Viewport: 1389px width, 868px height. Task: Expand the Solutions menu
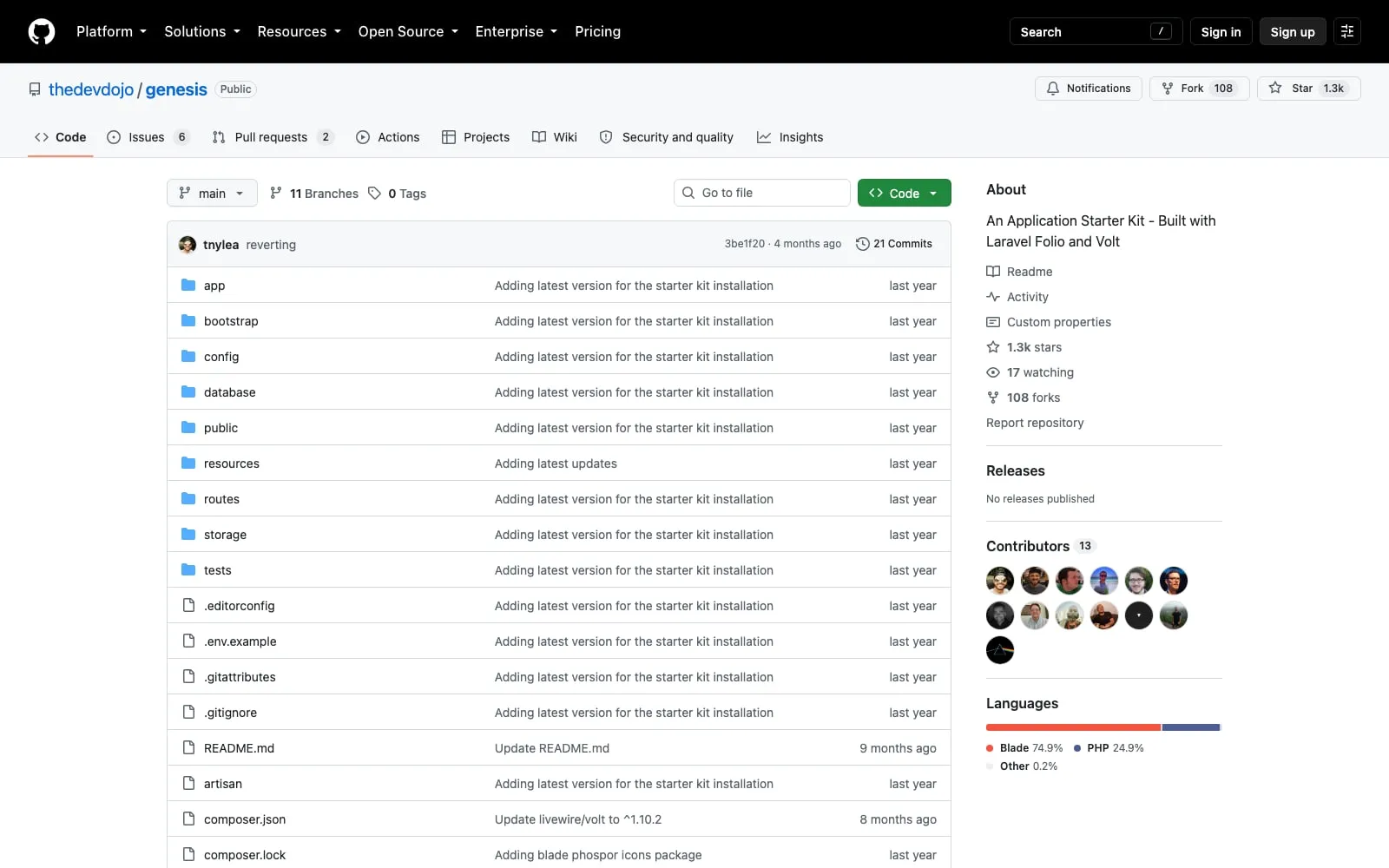[202, 31]
